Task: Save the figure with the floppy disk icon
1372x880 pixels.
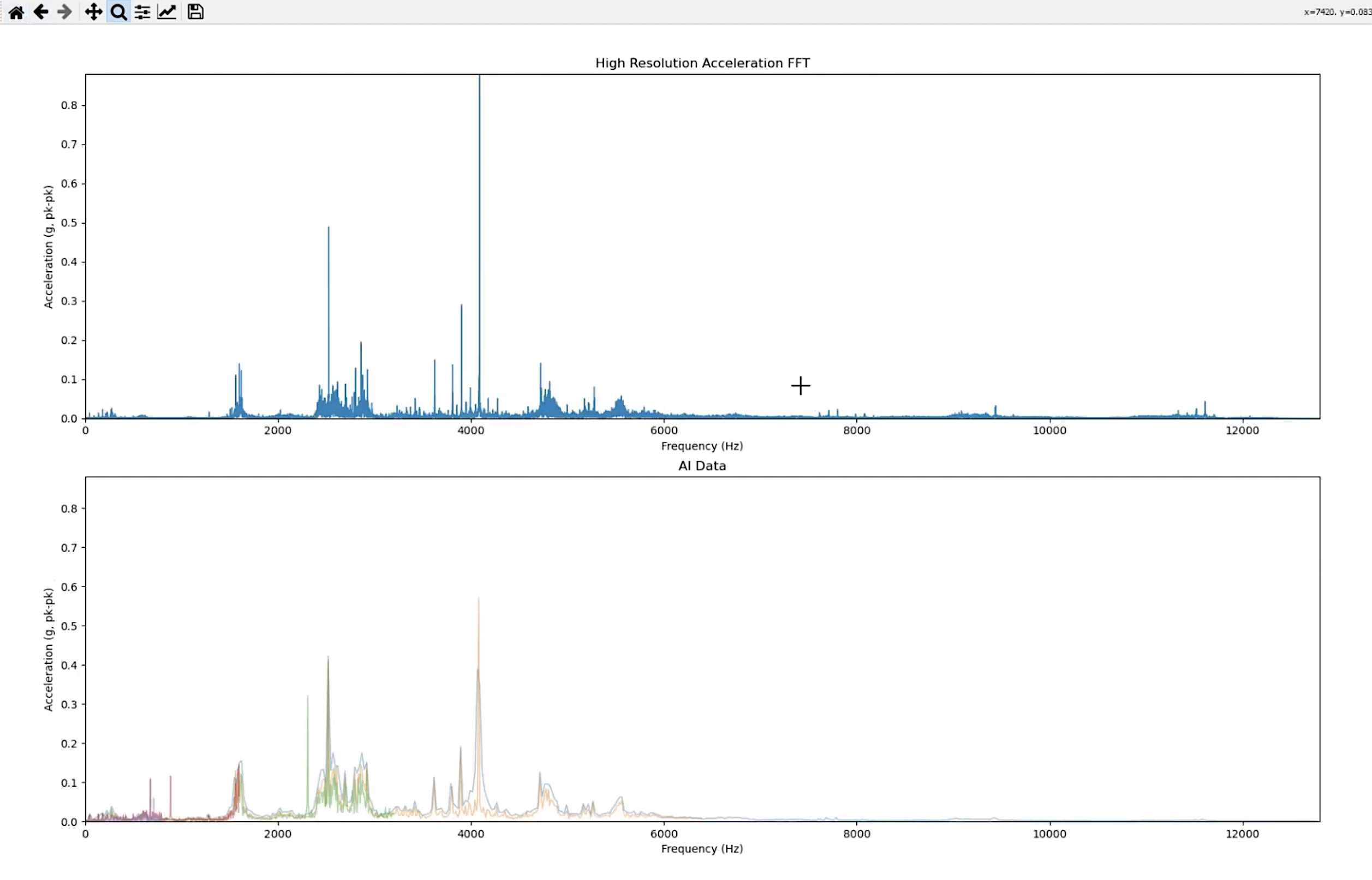Action: coord(195,12)
